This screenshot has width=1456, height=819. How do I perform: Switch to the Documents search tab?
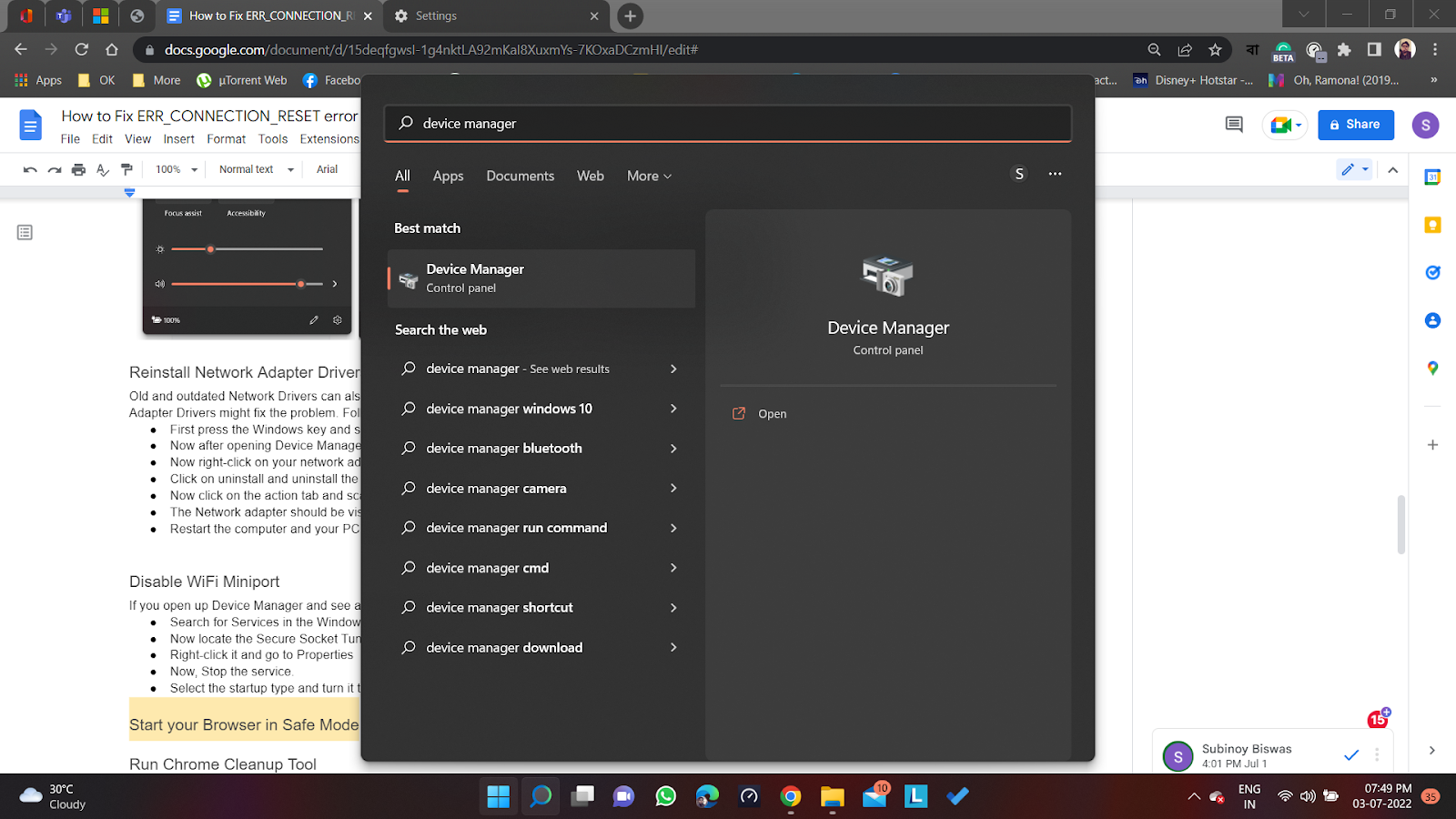pyautogui.click(x=520, y=177)
